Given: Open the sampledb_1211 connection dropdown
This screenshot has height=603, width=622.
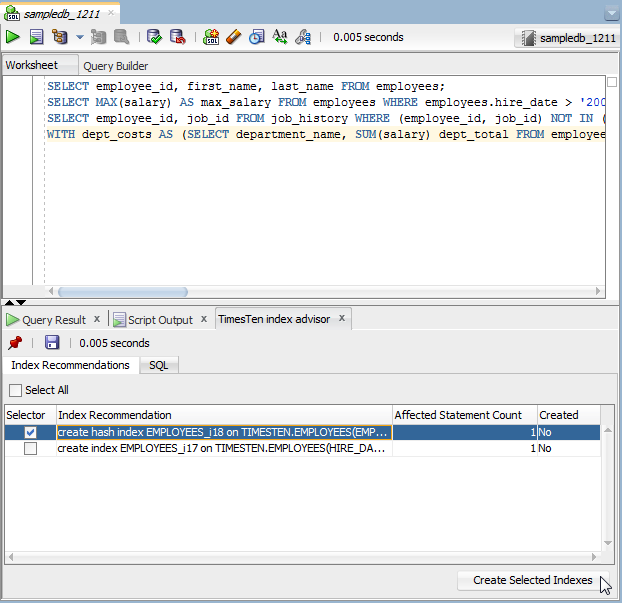Looking at the screenshot, I should click(567, 38).
